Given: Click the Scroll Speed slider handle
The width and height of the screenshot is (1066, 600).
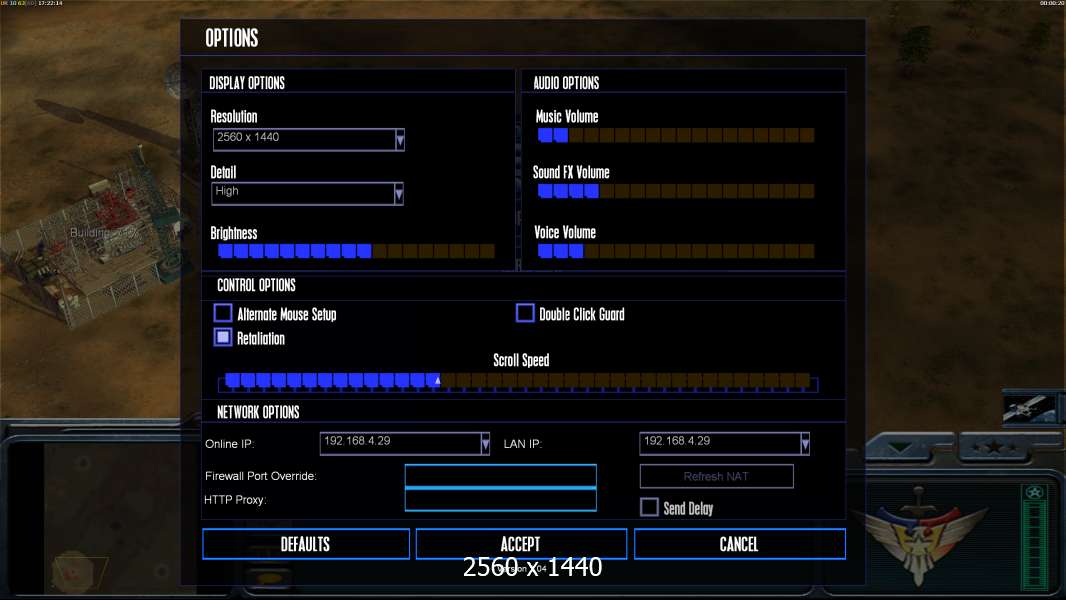Looking at the screenshot, I should pyautogui.click(x=438, y=381).
